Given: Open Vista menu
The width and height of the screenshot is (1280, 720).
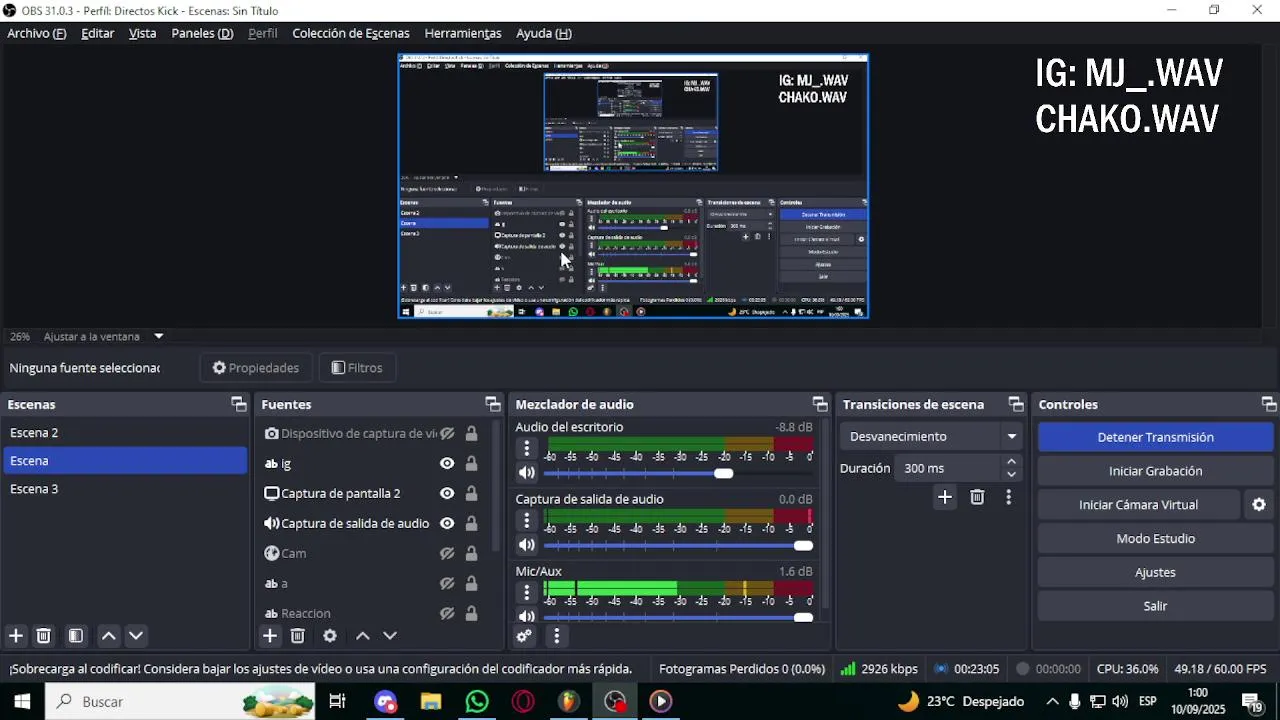Looking at the screenshot, I should (142, 33).
